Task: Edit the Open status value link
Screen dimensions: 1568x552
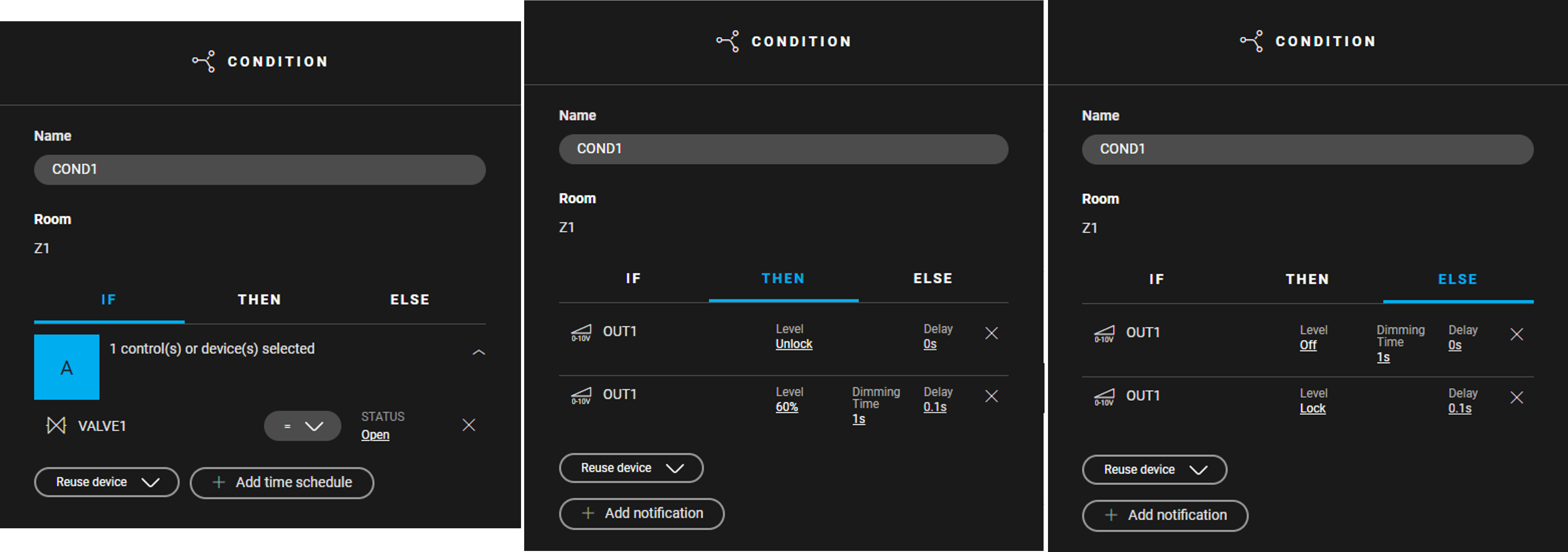Action: point(375,435)
